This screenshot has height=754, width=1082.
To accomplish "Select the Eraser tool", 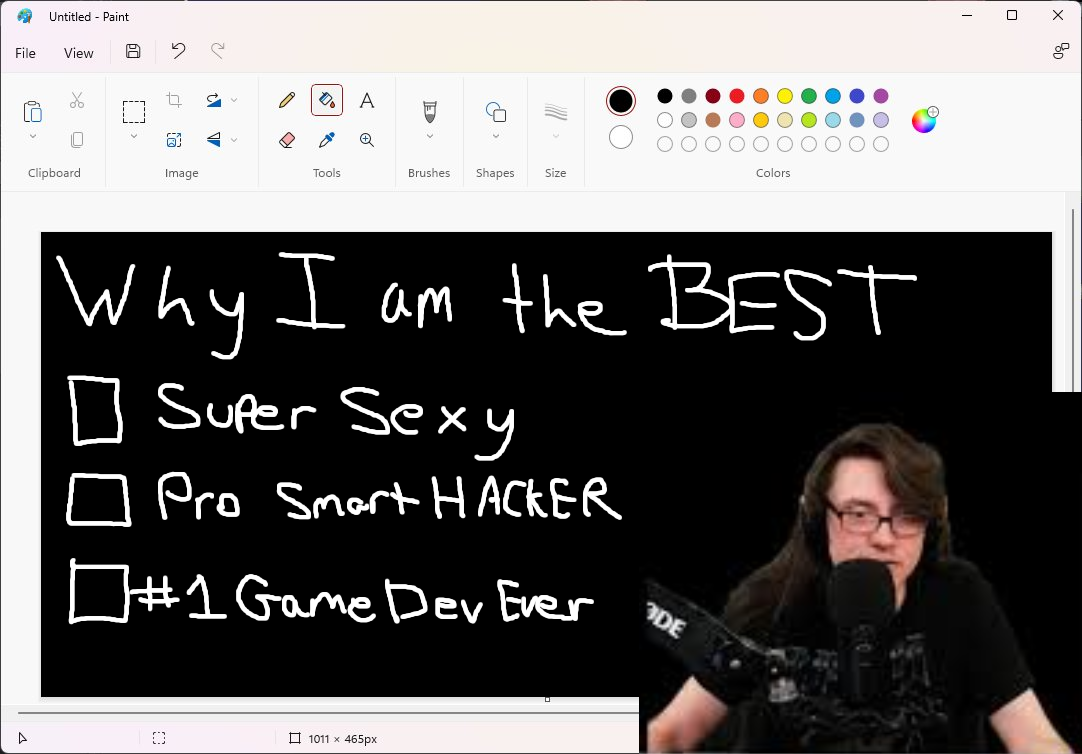I will [287, 140].
